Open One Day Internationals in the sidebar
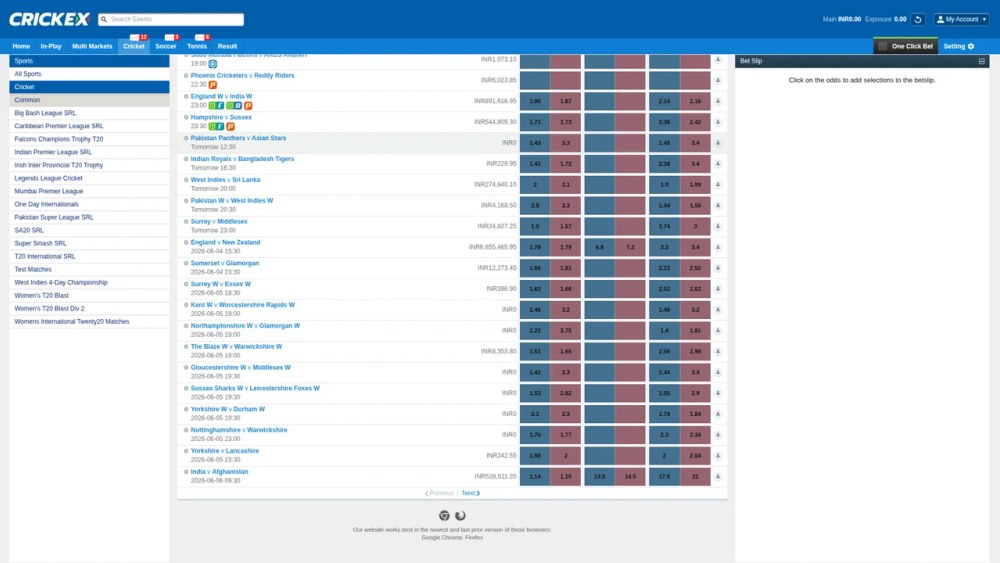Viewport: 1000px width, 563px height. pos(89,205)
